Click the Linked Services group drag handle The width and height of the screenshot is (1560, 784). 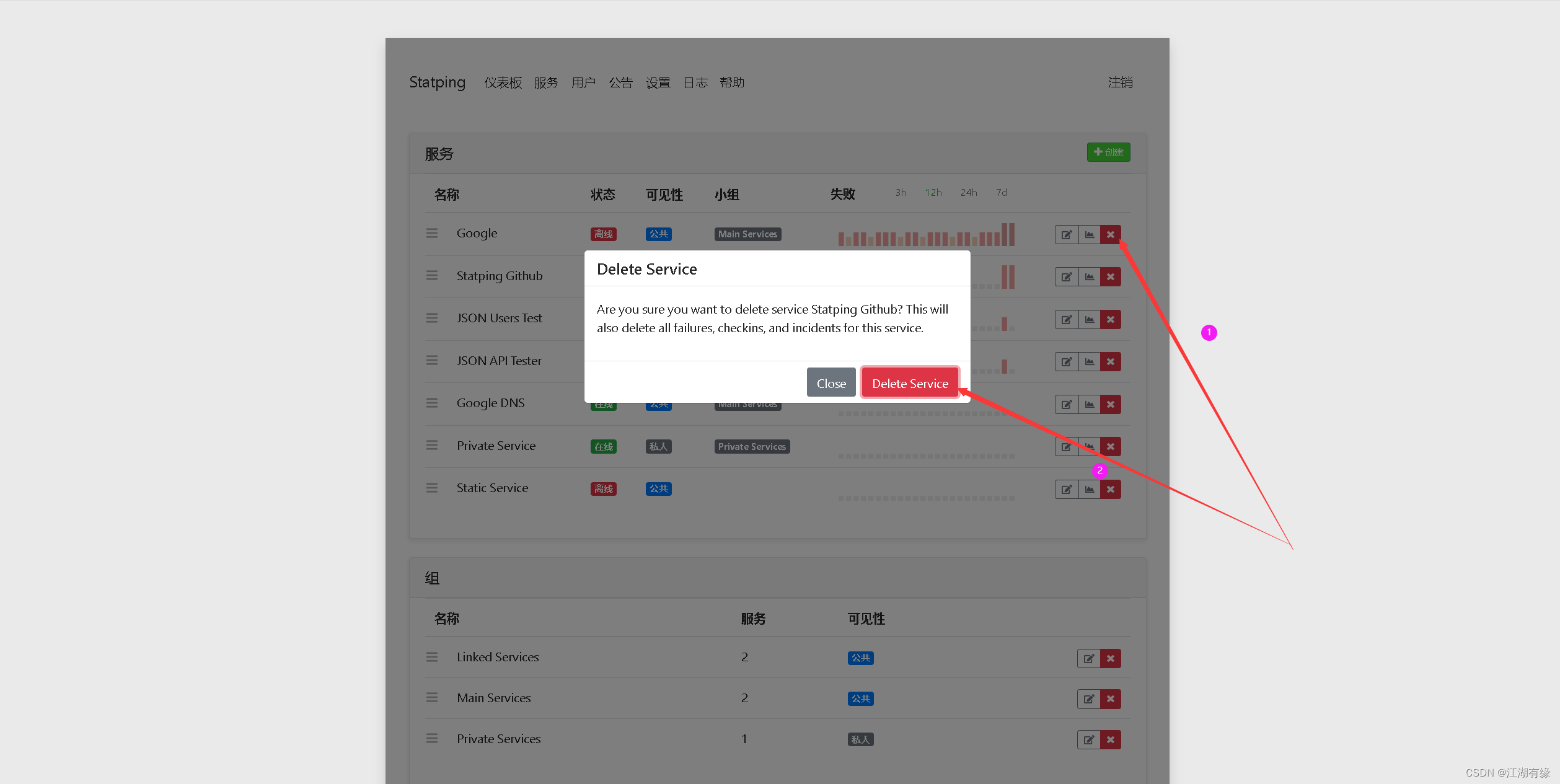[432, 657]
